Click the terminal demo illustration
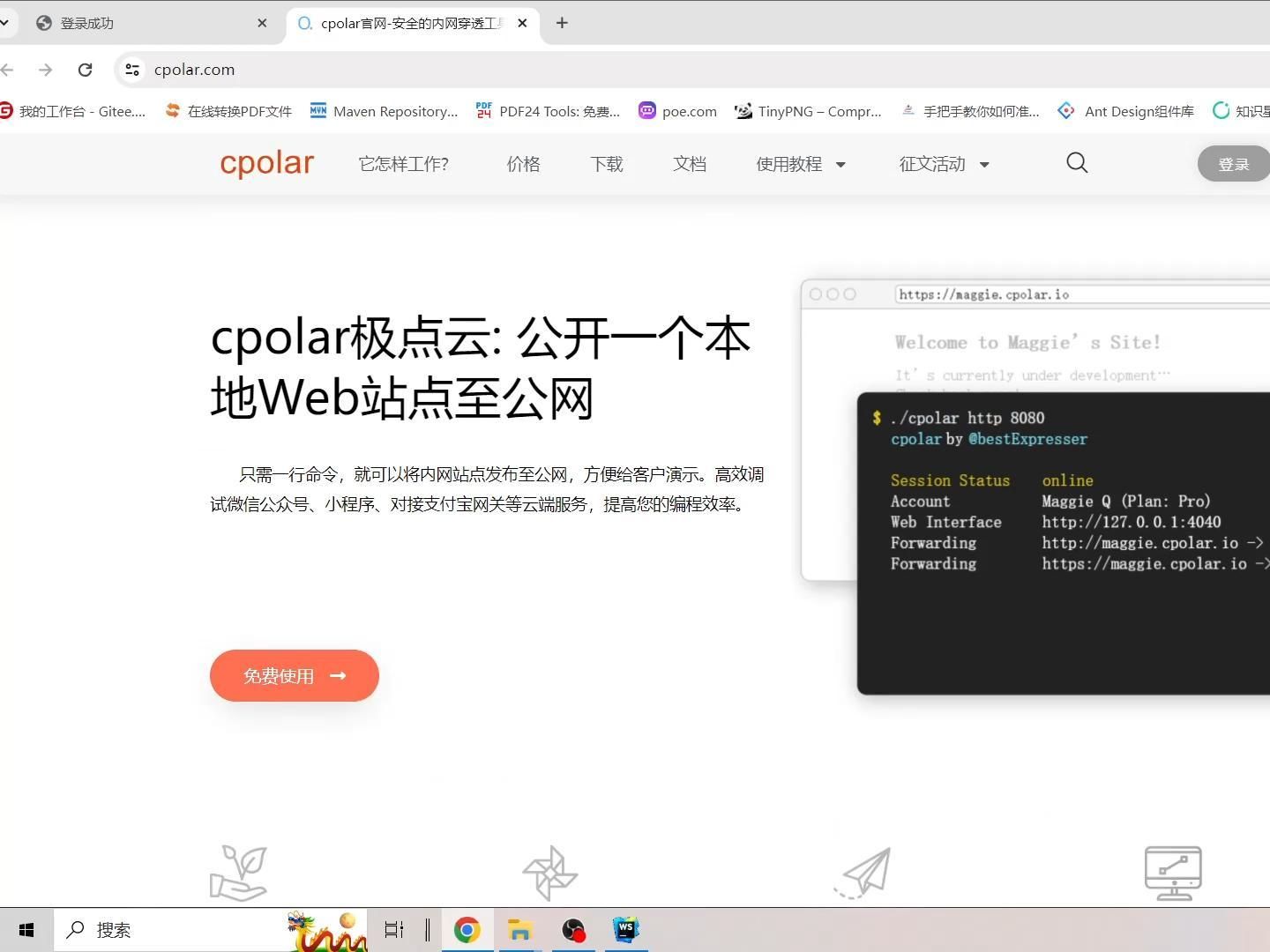The height and width of the screenshot is (952, 1270). (1064, 543)
